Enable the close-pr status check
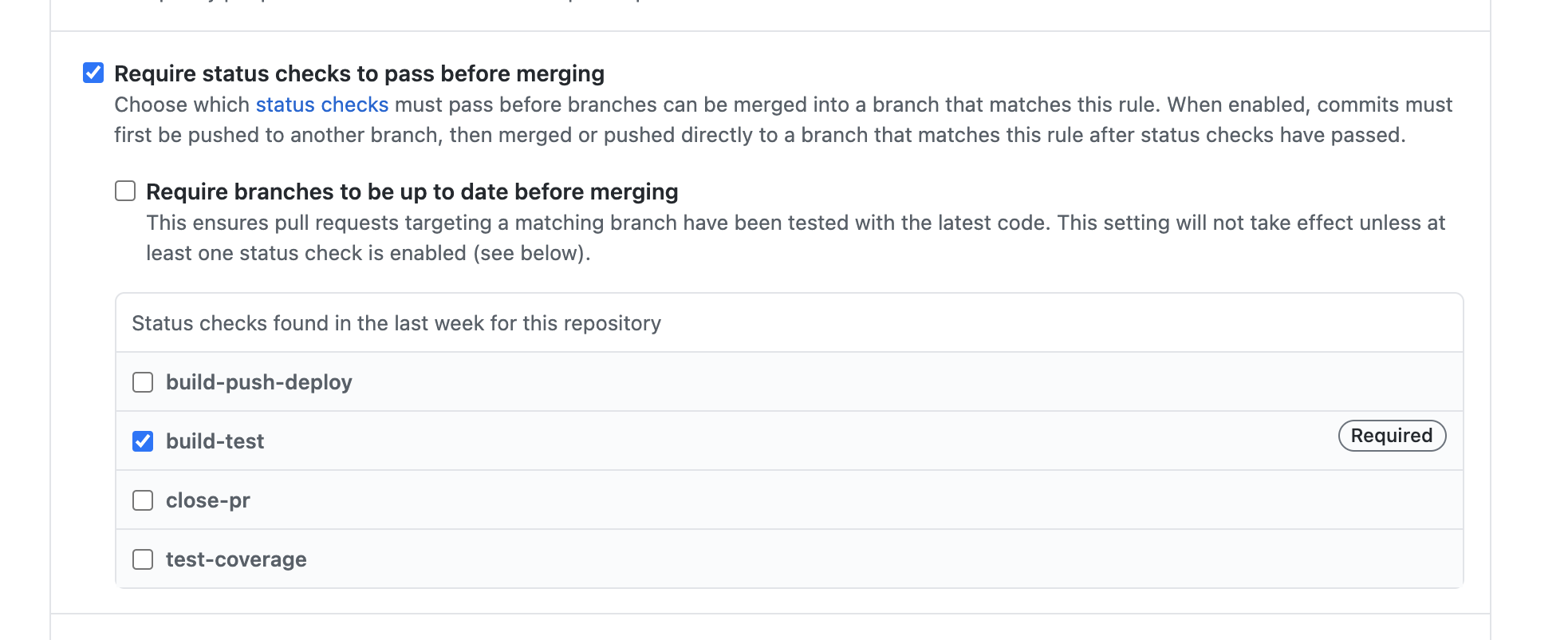 click(x=144, y=500)
